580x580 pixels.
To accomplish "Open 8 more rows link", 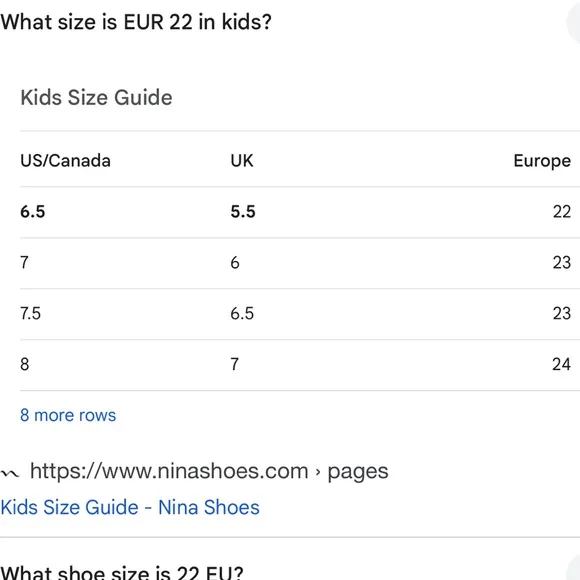I will tap(68, 415).
